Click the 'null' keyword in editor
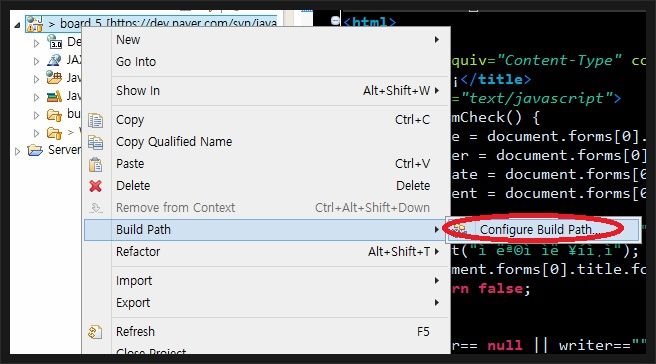 click(x=505, y=346)
